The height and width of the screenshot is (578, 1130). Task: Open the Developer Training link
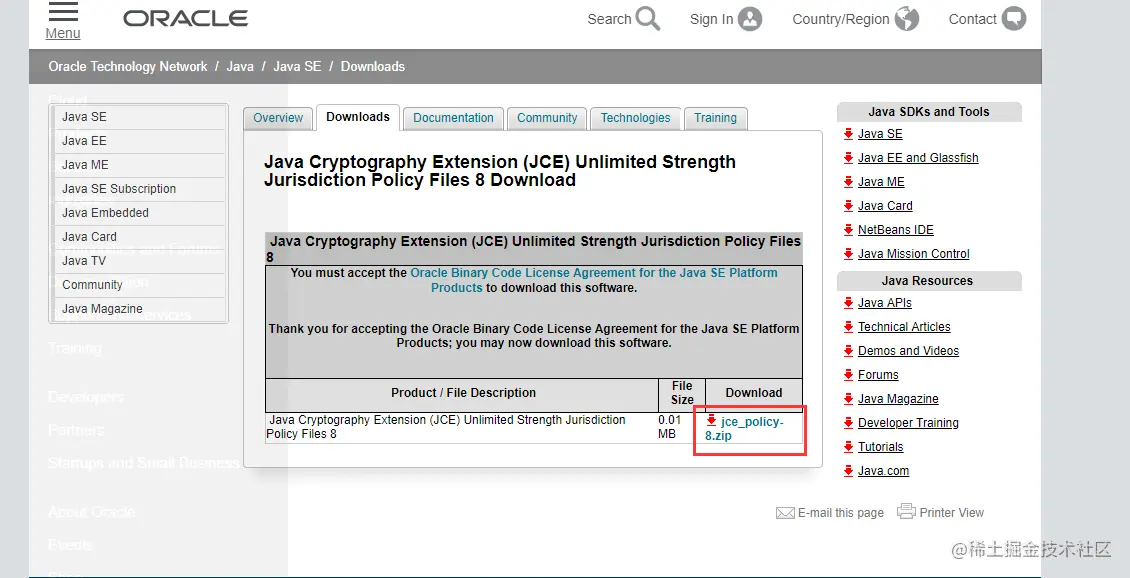point(908,423)
